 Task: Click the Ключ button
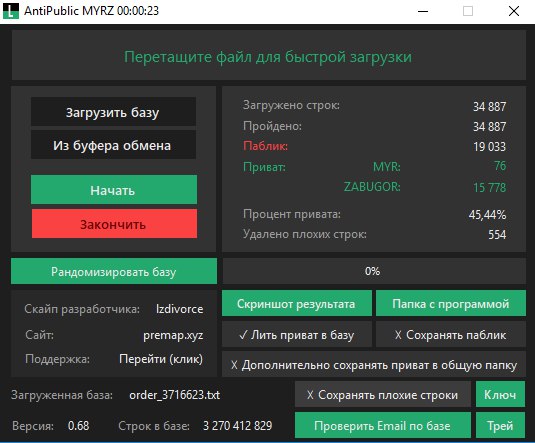point(500,395)
